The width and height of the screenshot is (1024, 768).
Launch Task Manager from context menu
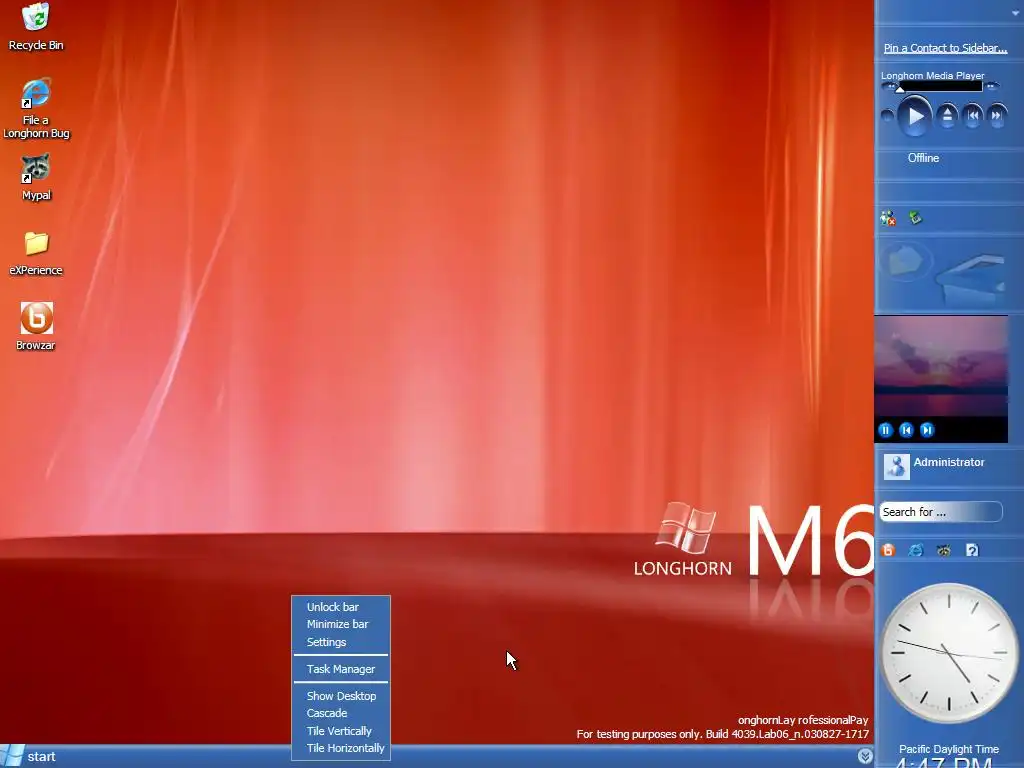click(341, 669)
